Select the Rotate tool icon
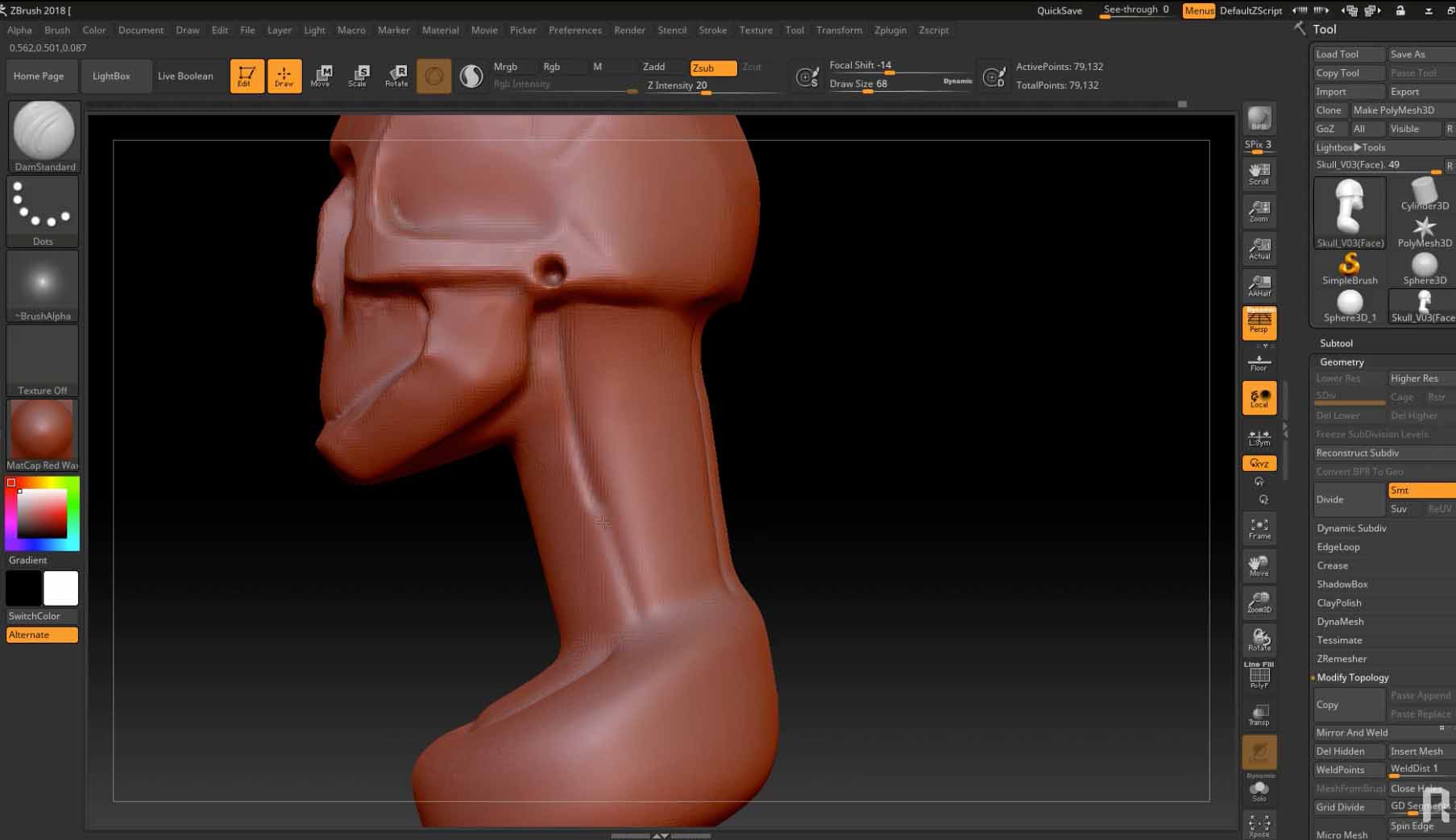This screenshot has width=1456, height=840. click(x=396, y=76)
